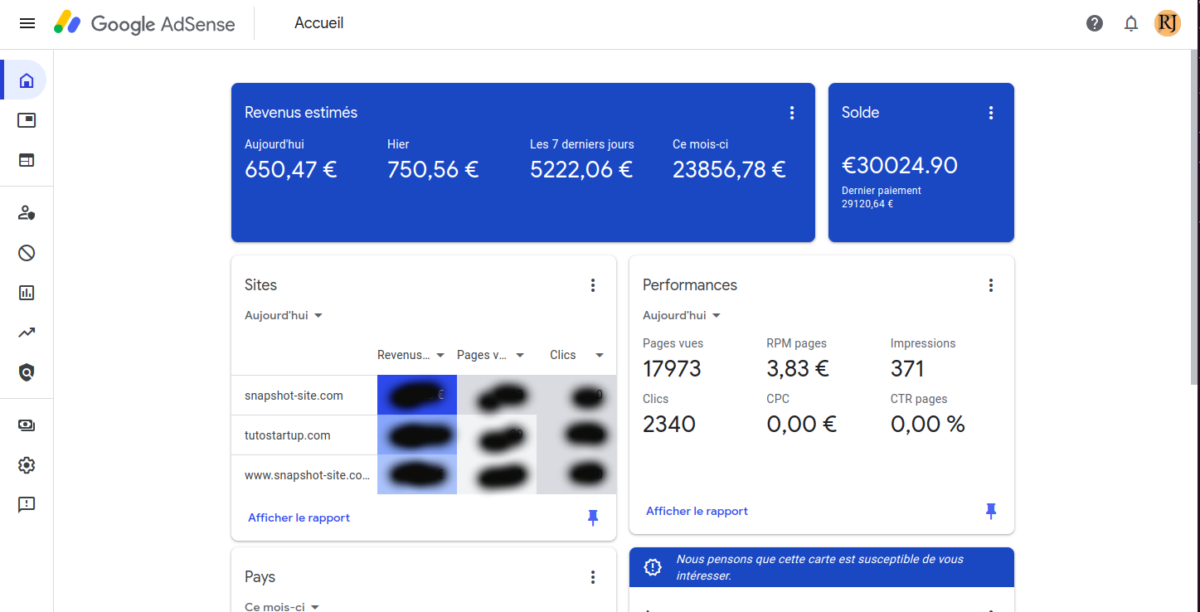Expand the Performances Aujourd'hui period dropdown

tap(682, 315)
